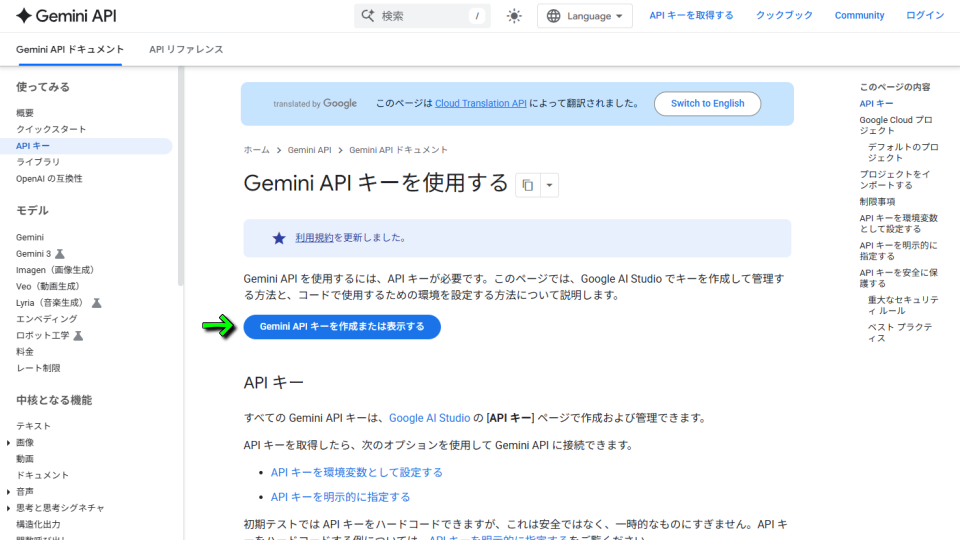Viewport: 960px width, 540px height.
Task: Click the star icon in notice banner
Action: coord(279,238)
